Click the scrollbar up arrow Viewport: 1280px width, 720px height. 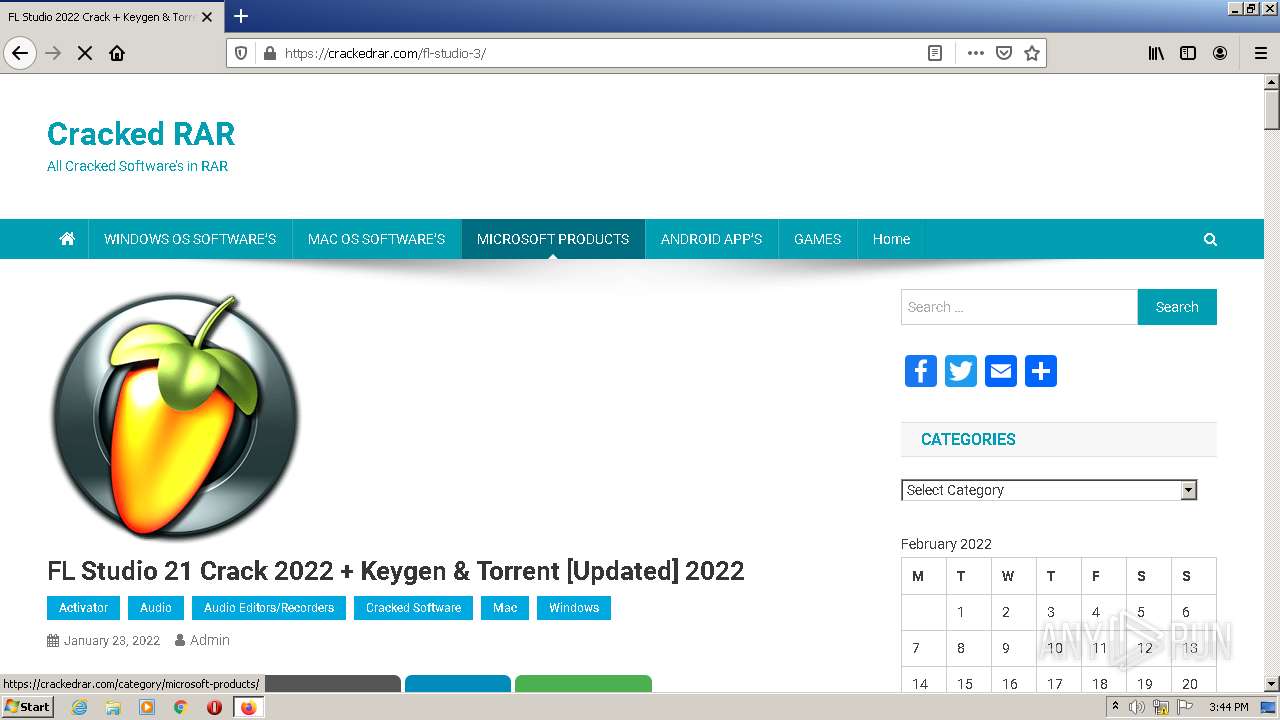[1272, 82]
